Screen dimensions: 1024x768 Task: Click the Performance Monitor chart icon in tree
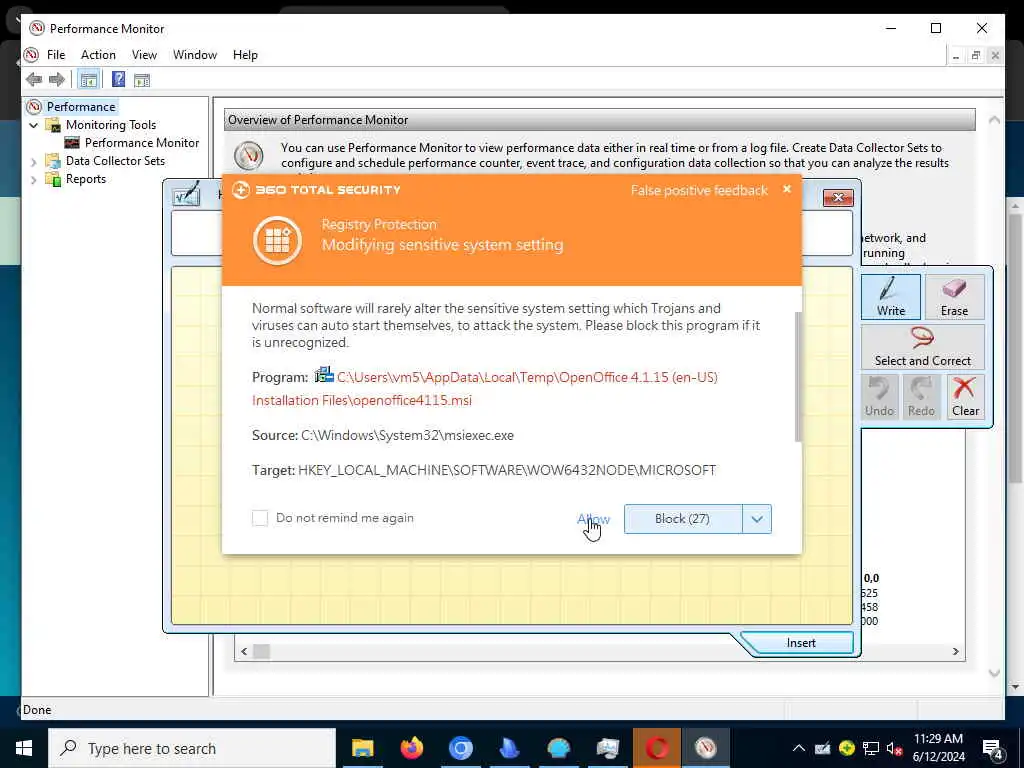coord(72,142)
